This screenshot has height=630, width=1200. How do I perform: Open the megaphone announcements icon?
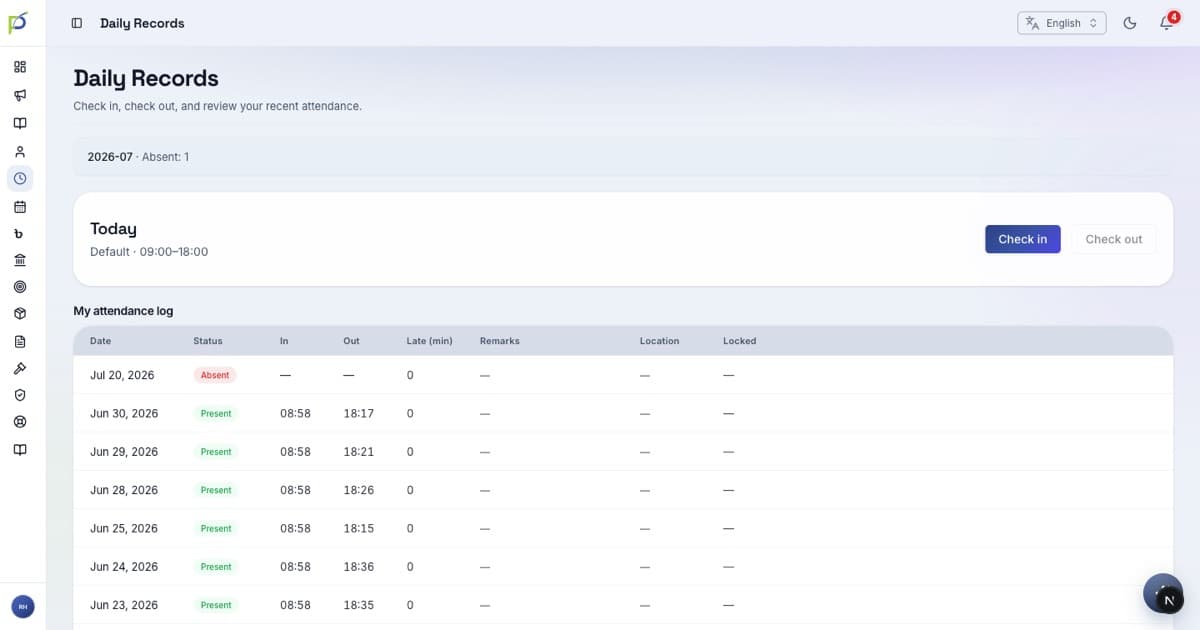[20, 95]
